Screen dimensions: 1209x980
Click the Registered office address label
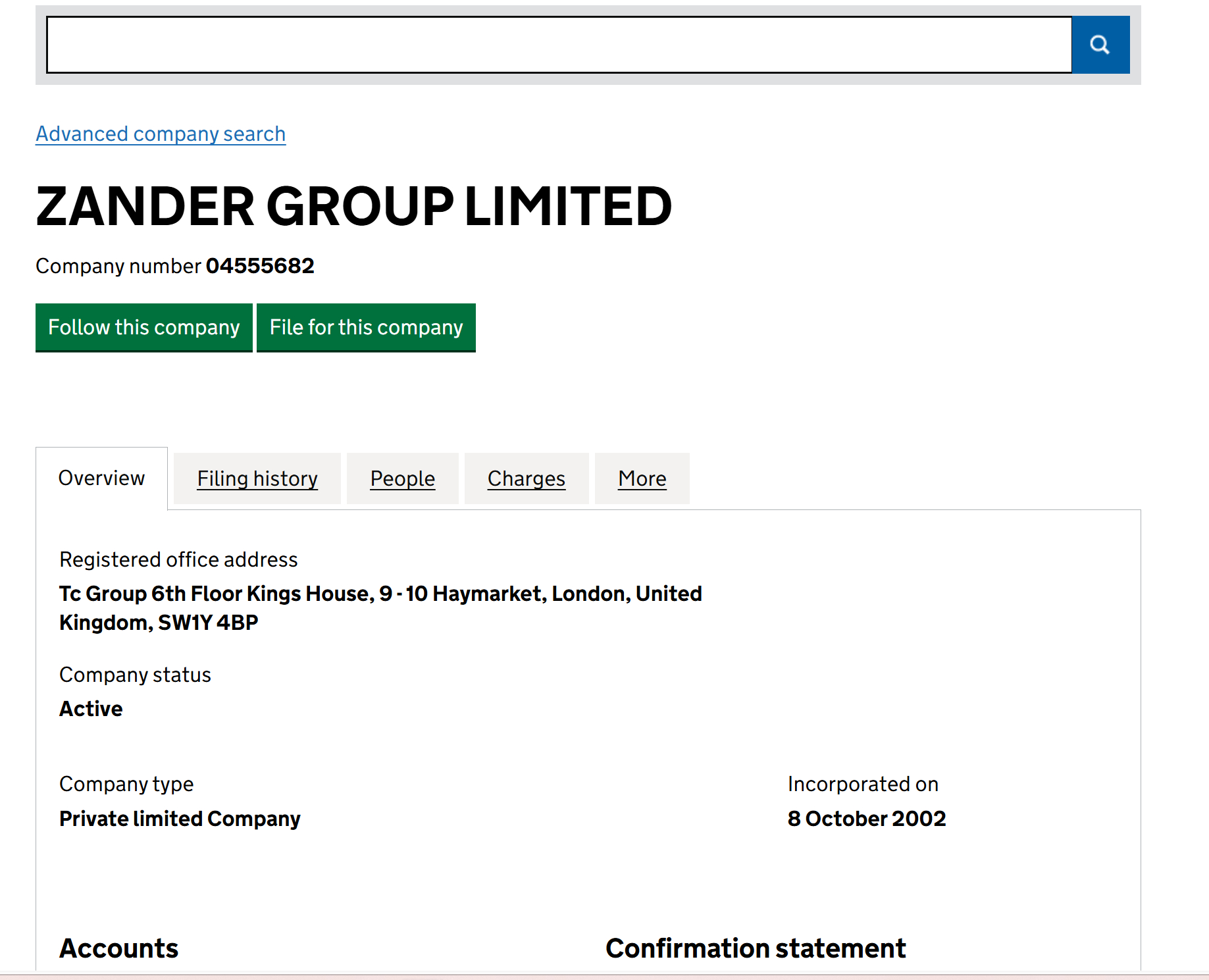(178, 559)
